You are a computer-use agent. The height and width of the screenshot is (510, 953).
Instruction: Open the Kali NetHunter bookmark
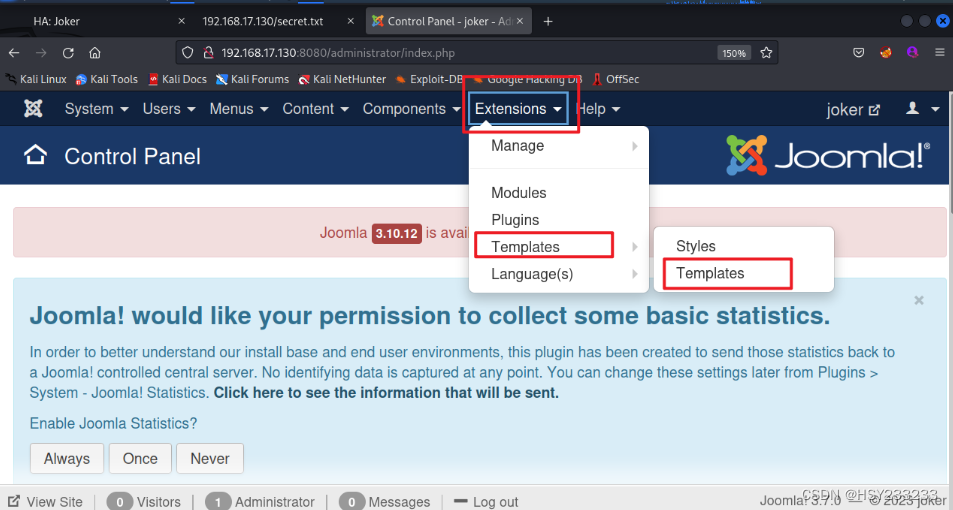[342, 79]
